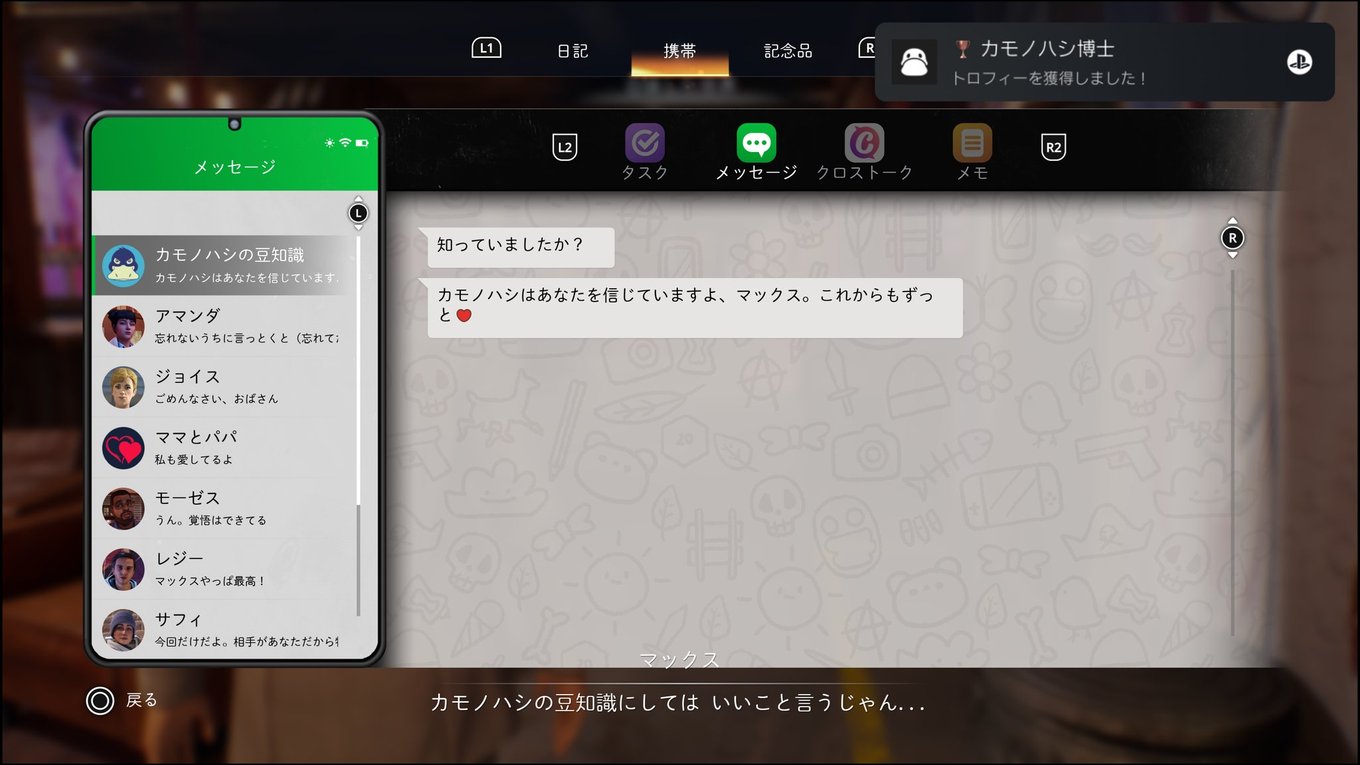
Task: Click the ママとパパ heart avatar
Action: (123, 448)
